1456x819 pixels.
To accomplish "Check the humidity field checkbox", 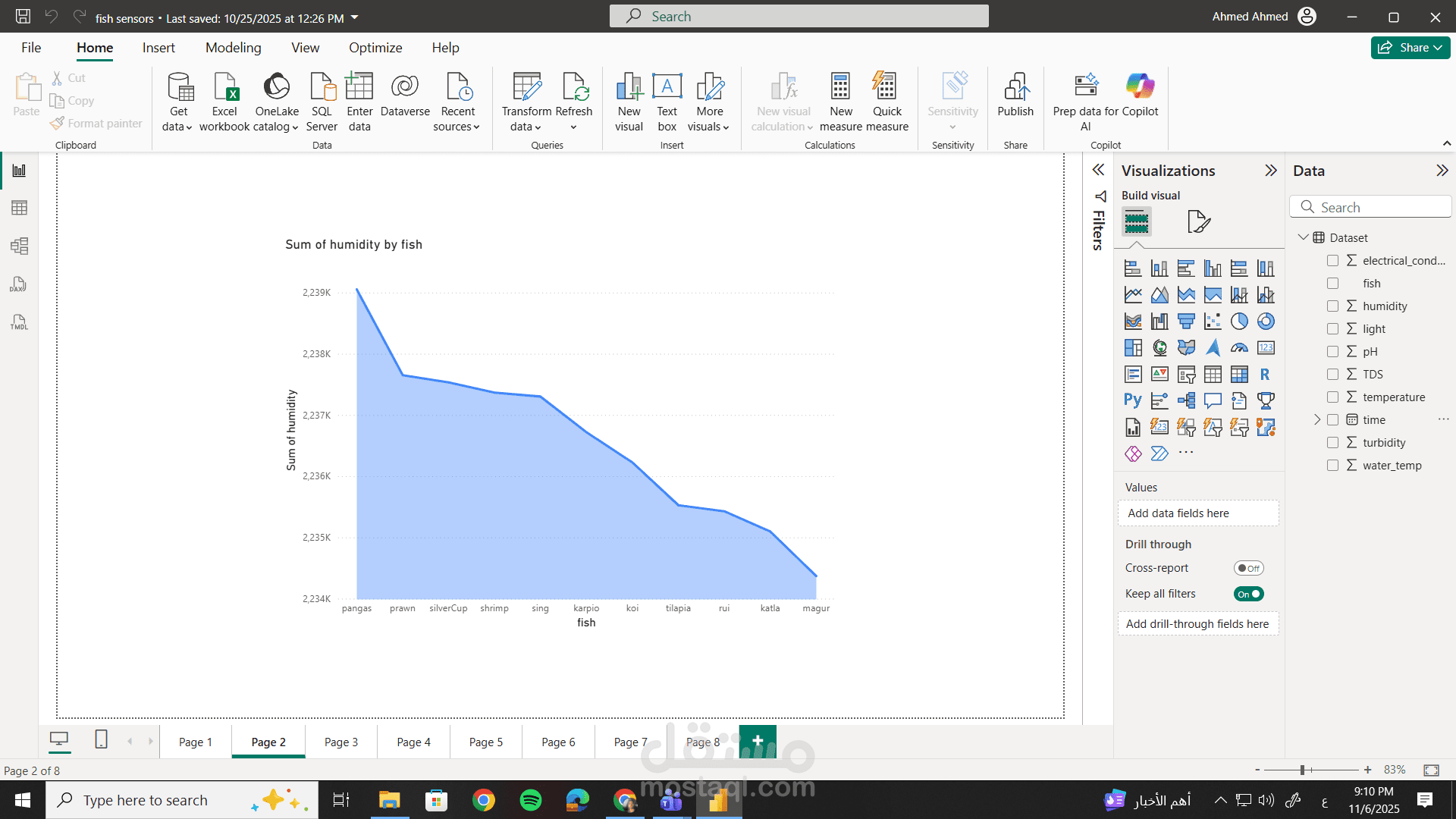I will [1332, 306].
